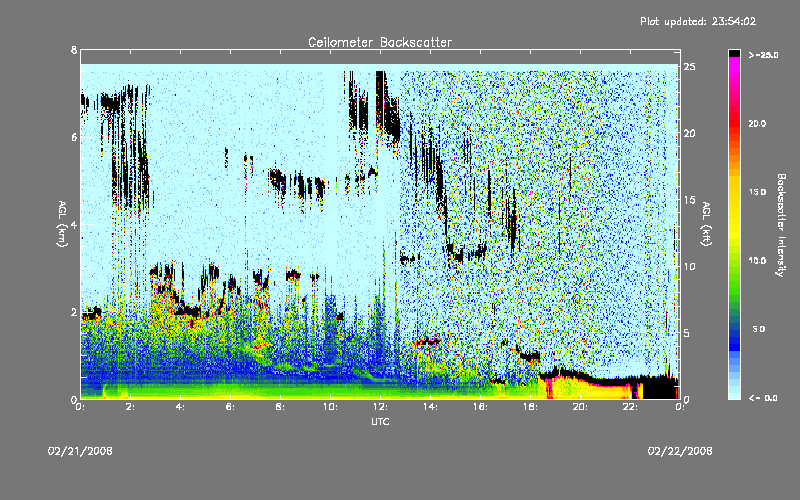Click the 25 kft tick on right axis

coord(689,67)
